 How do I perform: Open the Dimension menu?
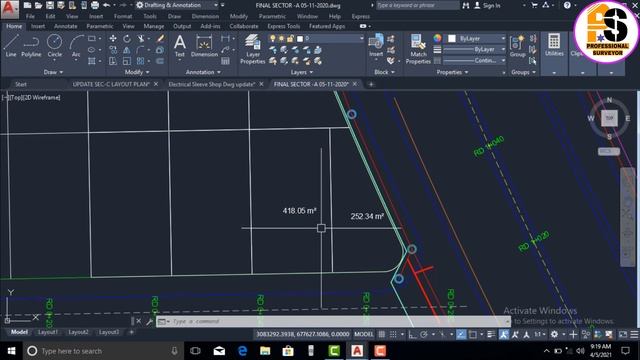tap(205, 16)
